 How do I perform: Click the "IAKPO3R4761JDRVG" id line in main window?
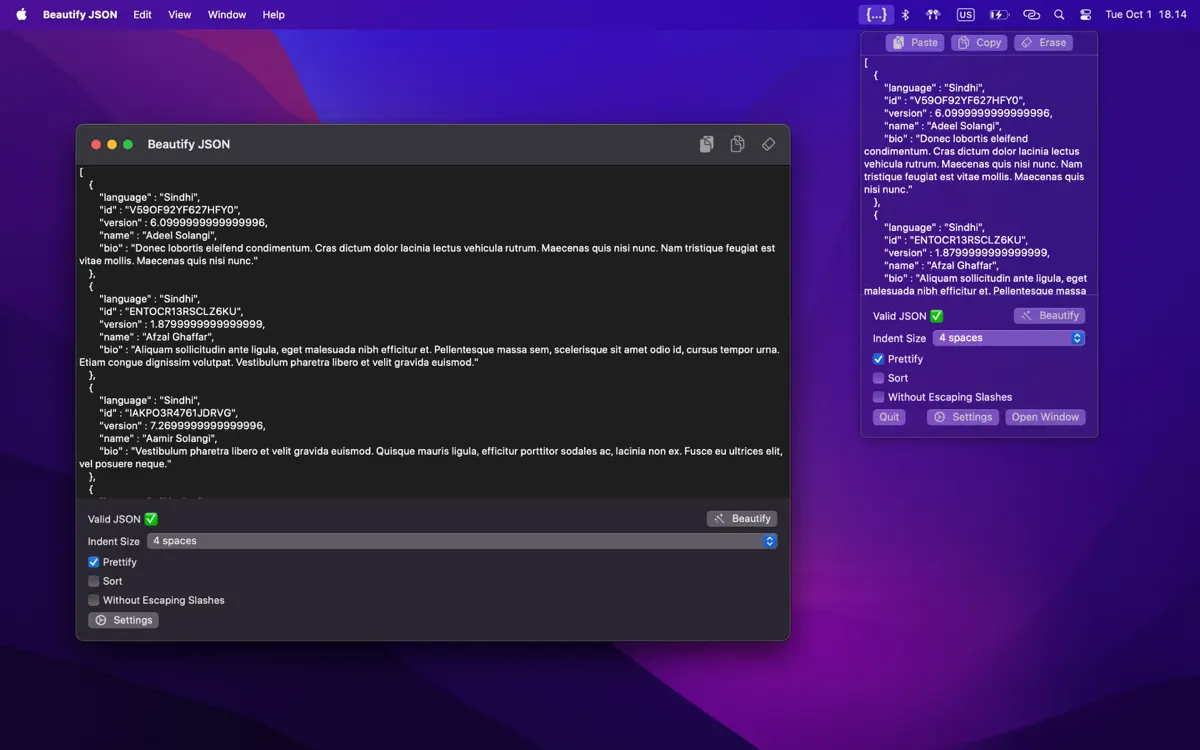[168, 413]
